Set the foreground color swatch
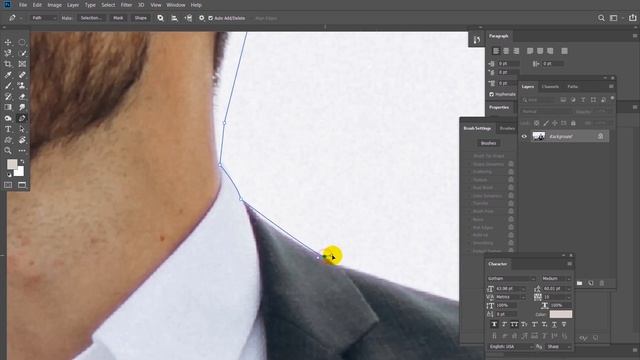 [x=12, y=164]
